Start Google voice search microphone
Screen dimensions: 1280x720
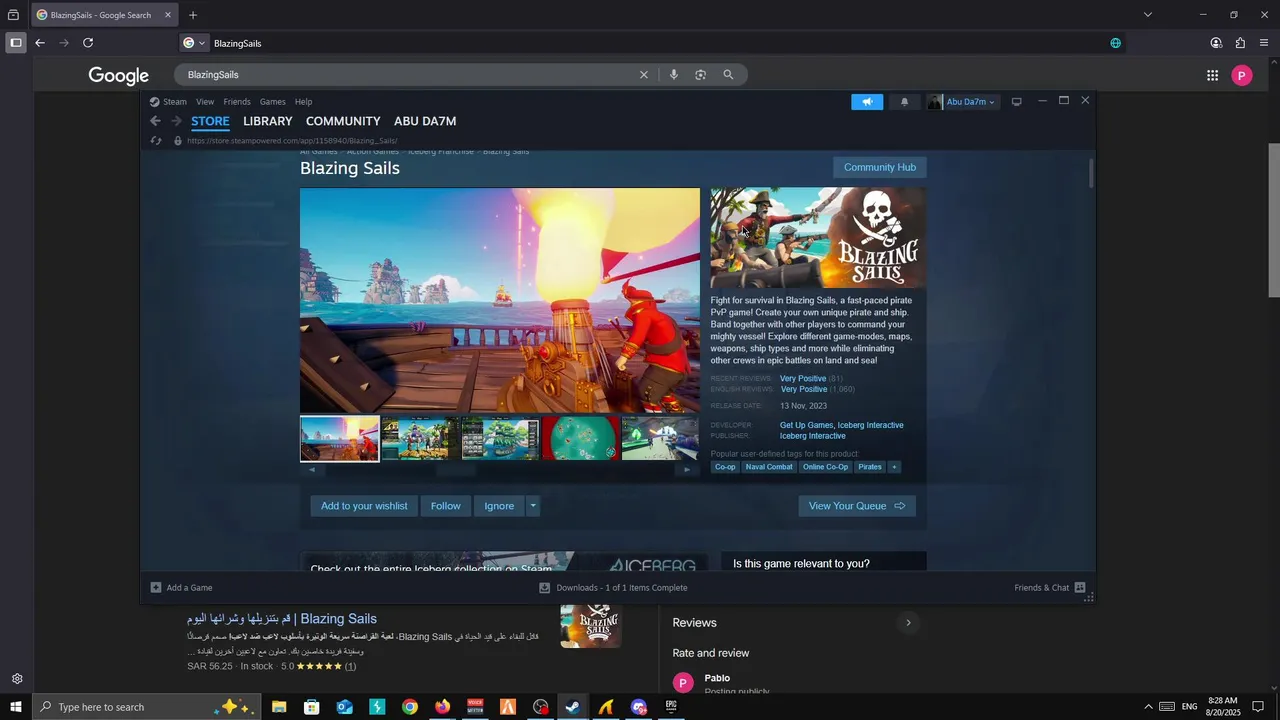674,75
